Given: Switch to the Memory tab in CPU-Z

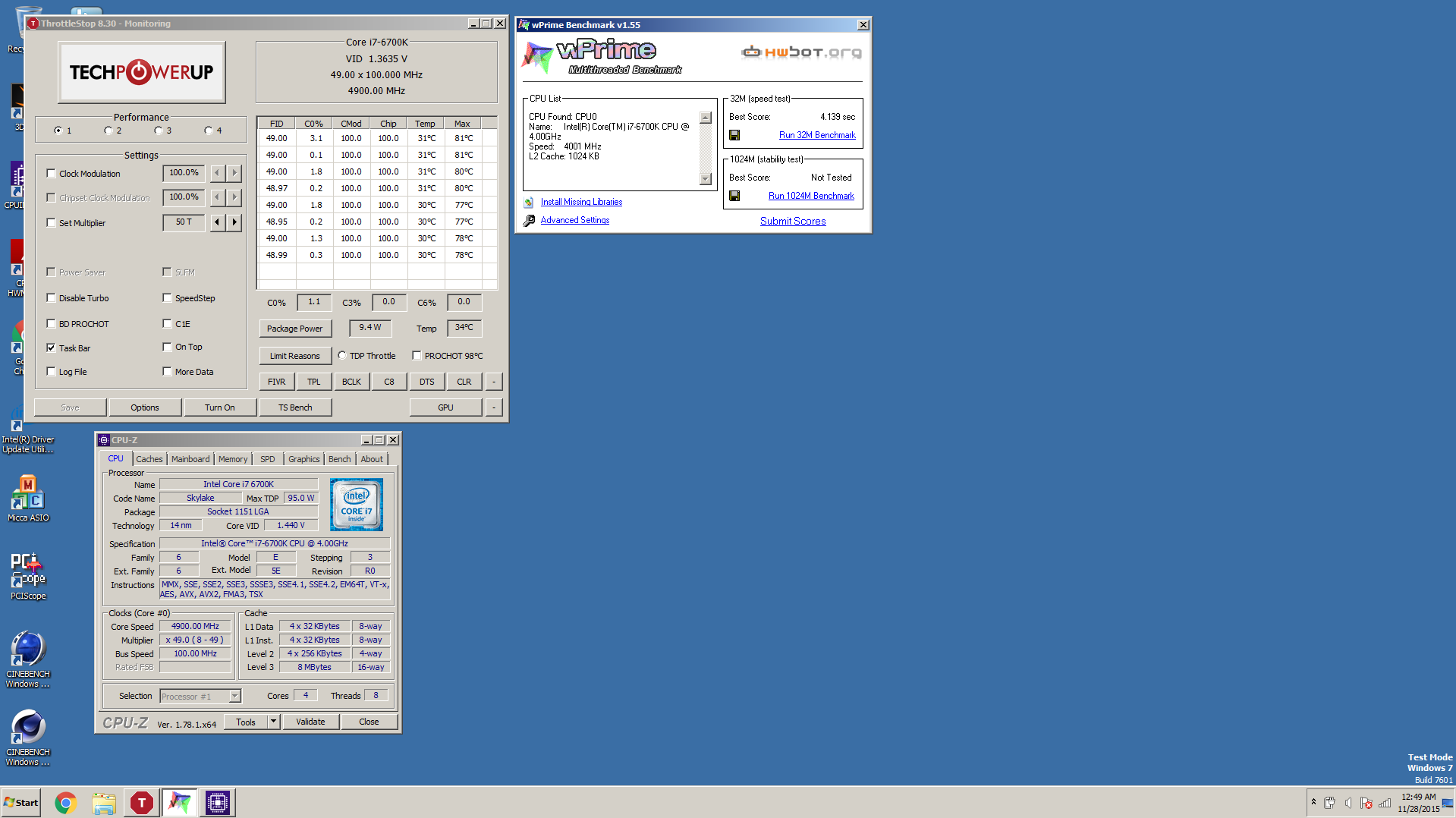Looking at the screenshot, I should tap(233, 459).
